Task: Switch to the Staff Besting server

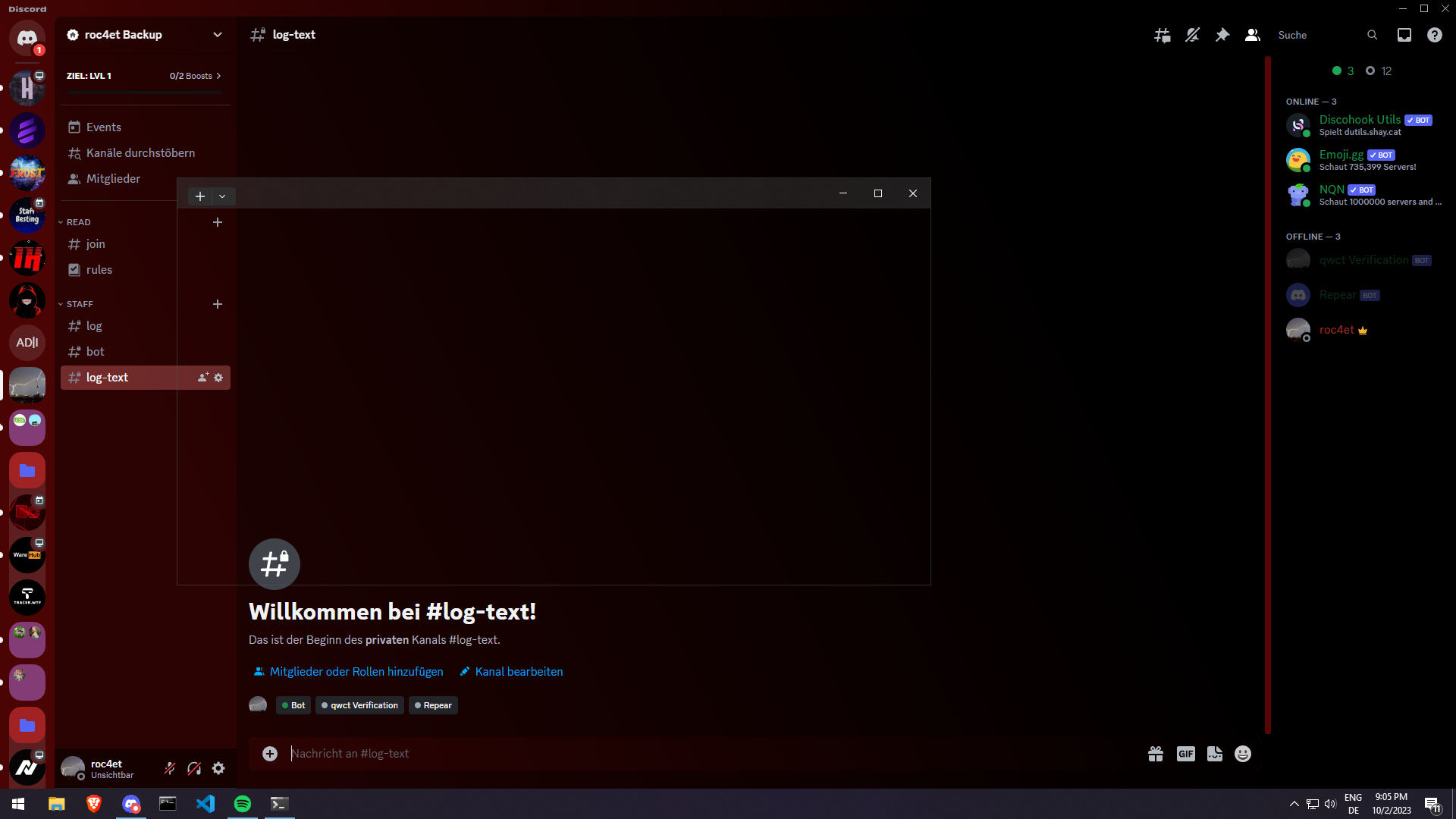Action: pyautogui.click(x=27, y=215)
